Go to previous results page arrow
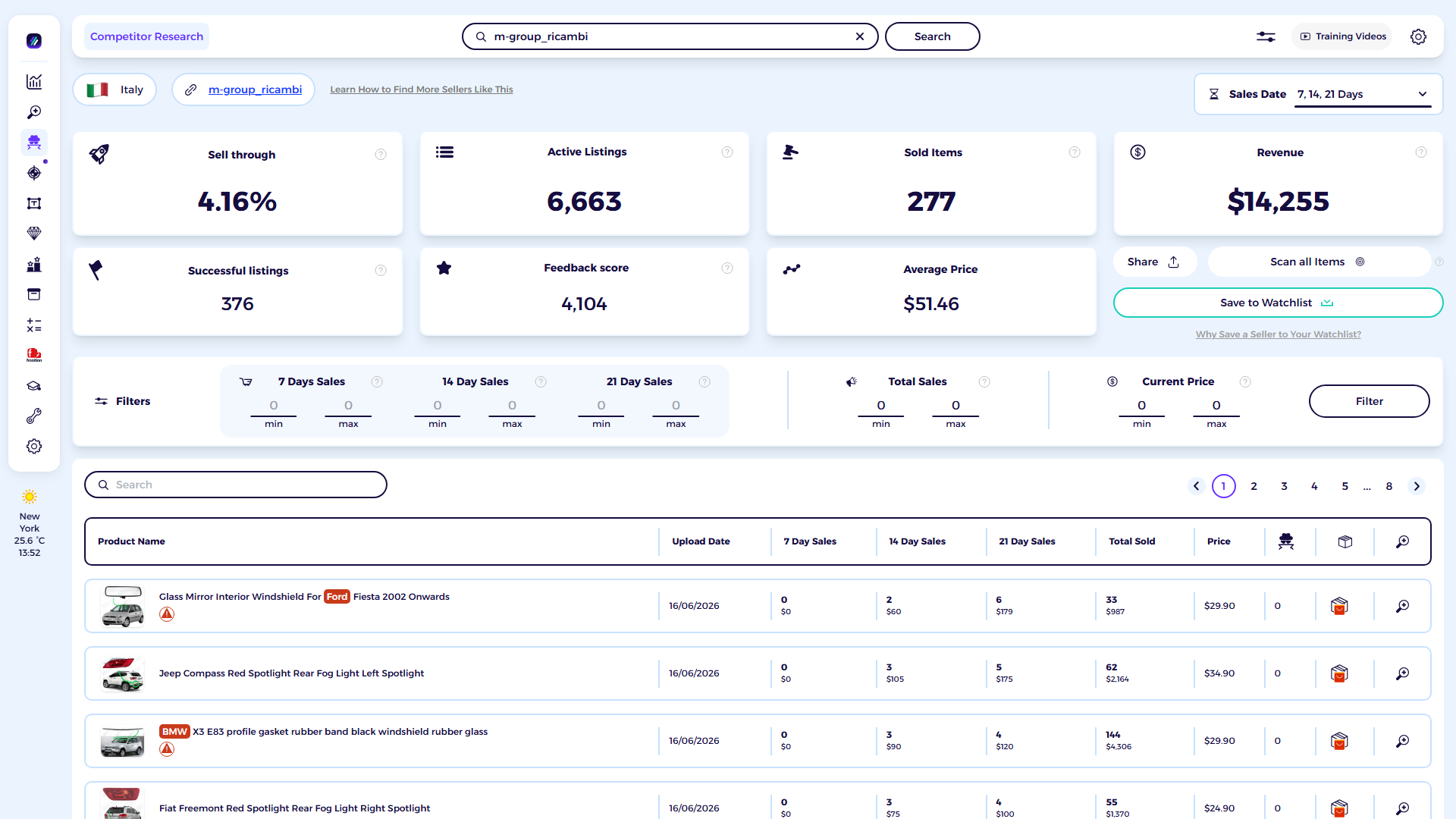1456x819 pixels. [1197, 486]
